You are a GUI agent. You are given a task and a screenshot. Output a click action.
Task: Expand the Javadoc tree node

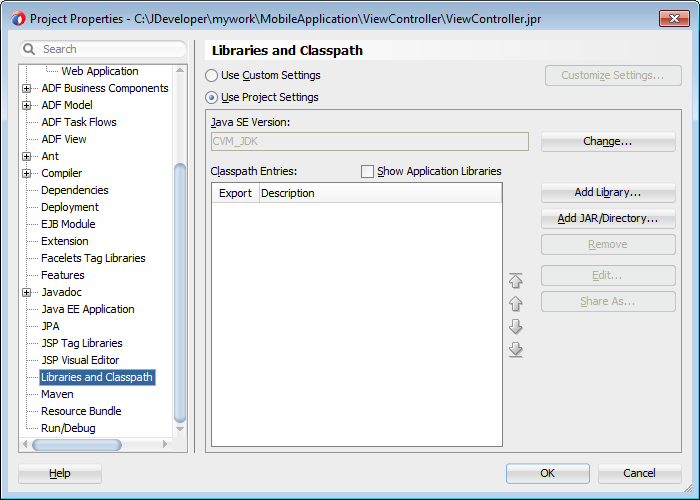[x=27, y=292]
